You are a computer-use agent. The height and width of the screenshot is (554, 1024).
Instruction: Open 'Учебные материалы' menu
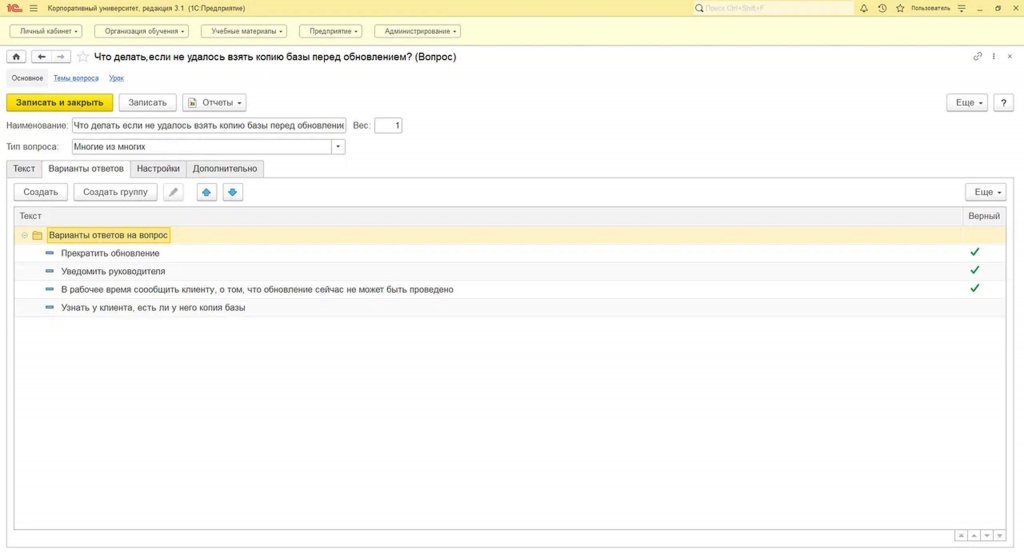click(x=244, y=31)
